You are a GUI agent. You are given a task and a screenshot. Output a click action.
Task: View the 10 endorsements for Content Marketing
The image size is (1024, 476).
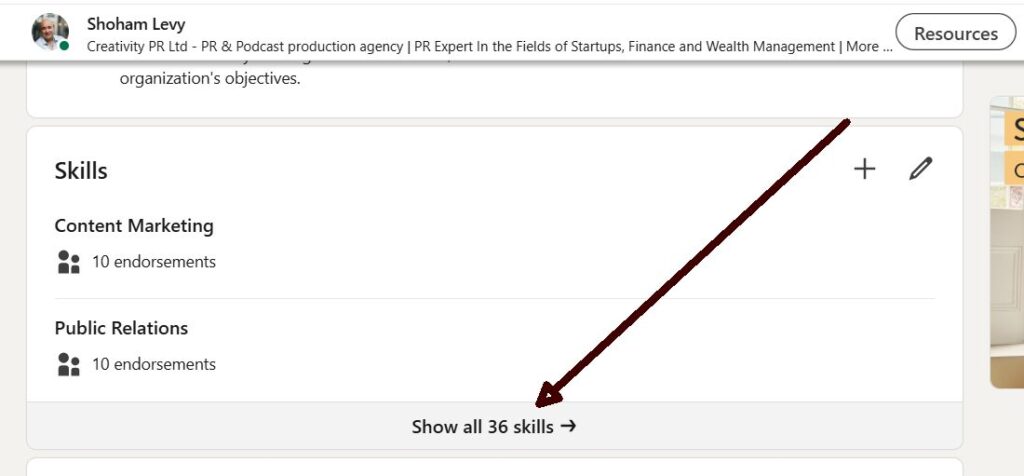coord(154,262)
